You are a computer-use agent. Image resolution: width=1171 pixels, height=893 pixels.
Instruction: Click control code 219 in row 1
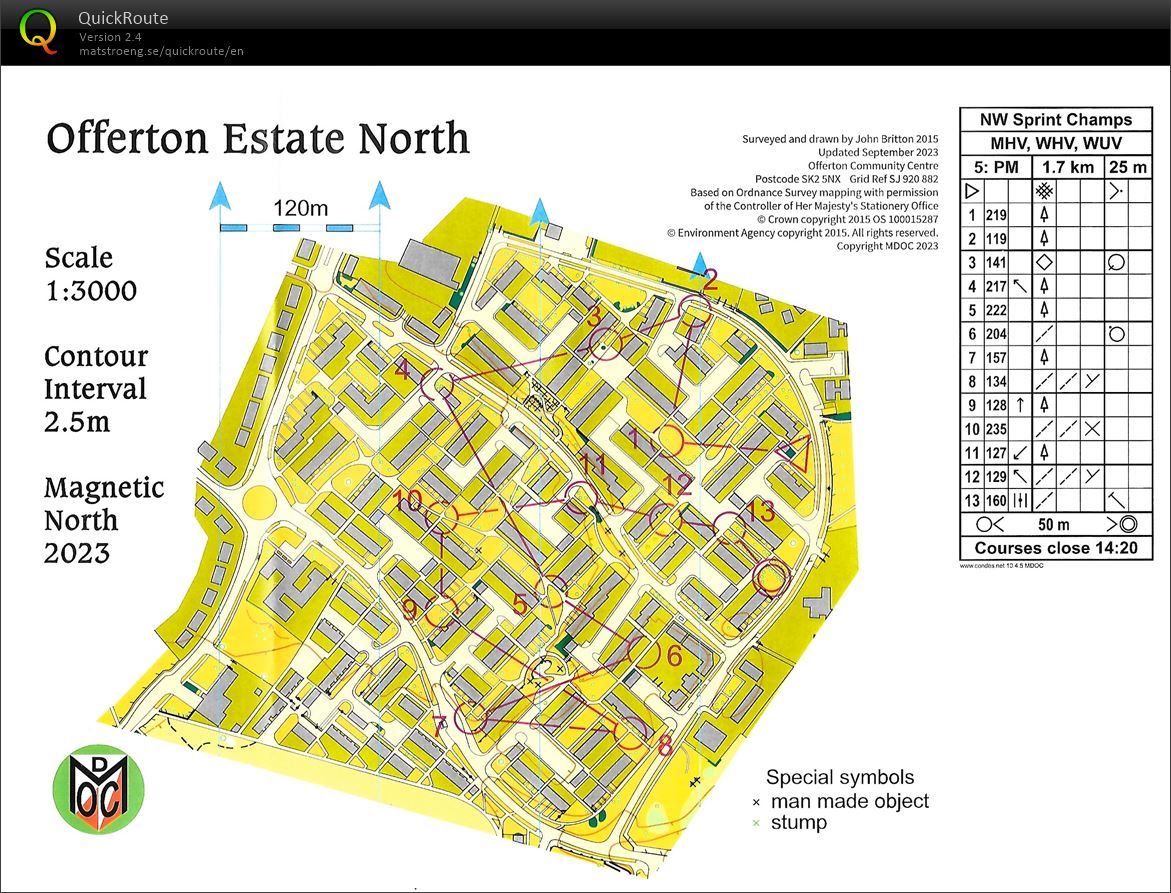[x=996, y=215]
